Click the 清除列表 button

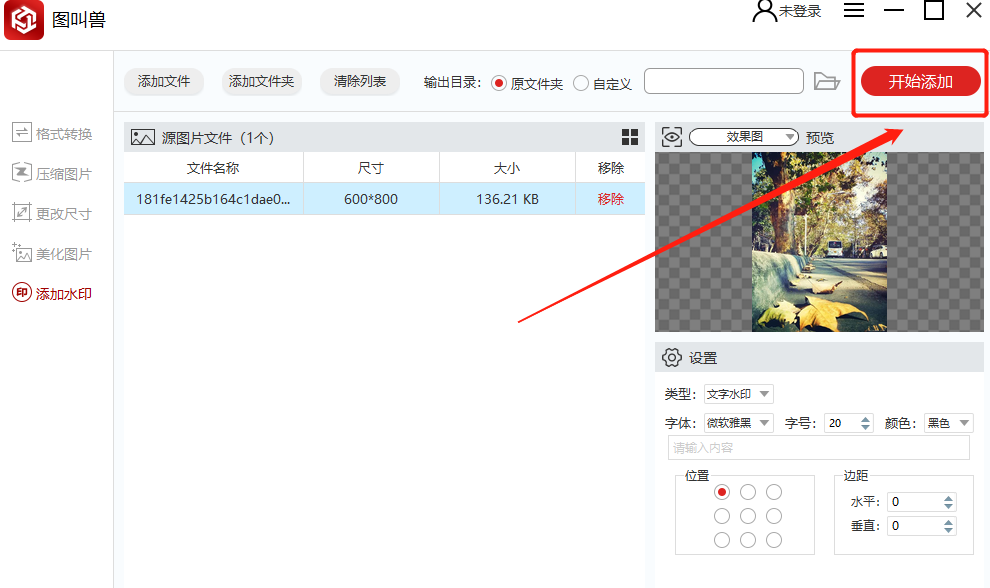click(x=360, y=81)
